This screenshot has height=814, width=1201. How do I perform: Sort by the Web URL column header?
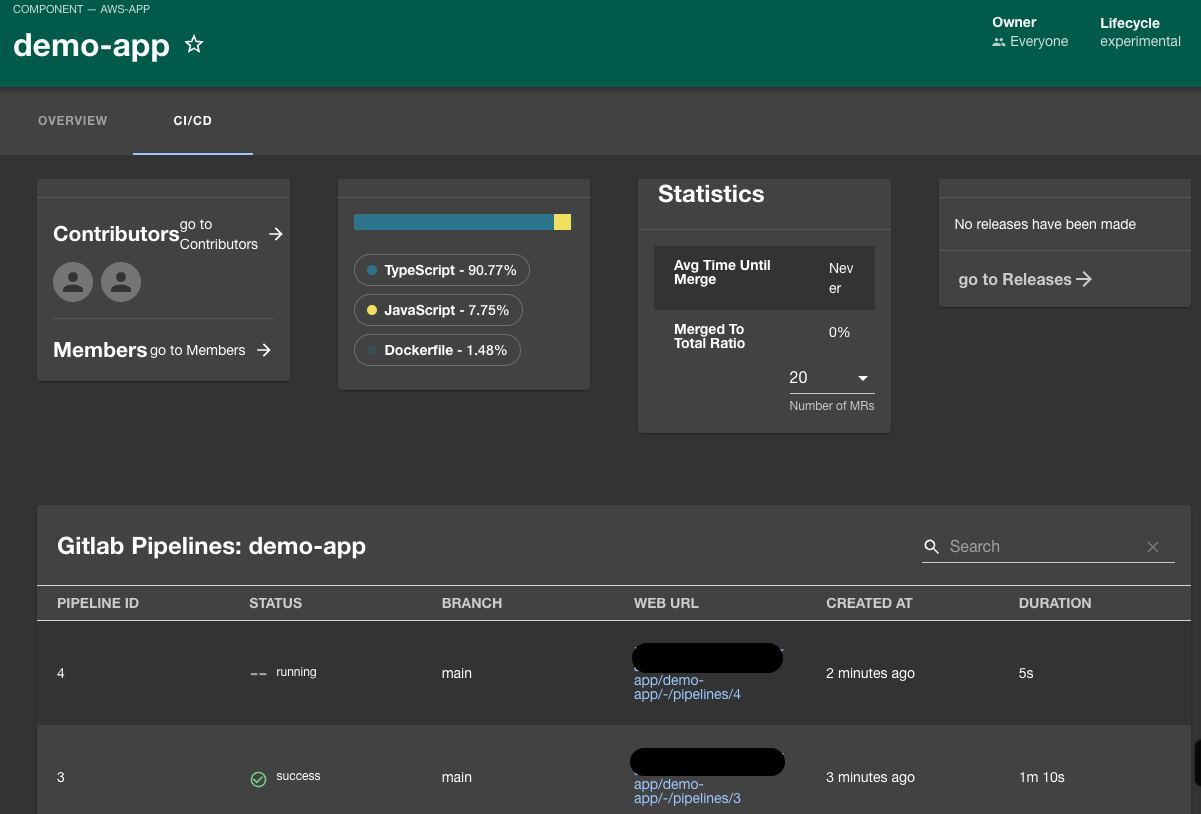point(666,603)
